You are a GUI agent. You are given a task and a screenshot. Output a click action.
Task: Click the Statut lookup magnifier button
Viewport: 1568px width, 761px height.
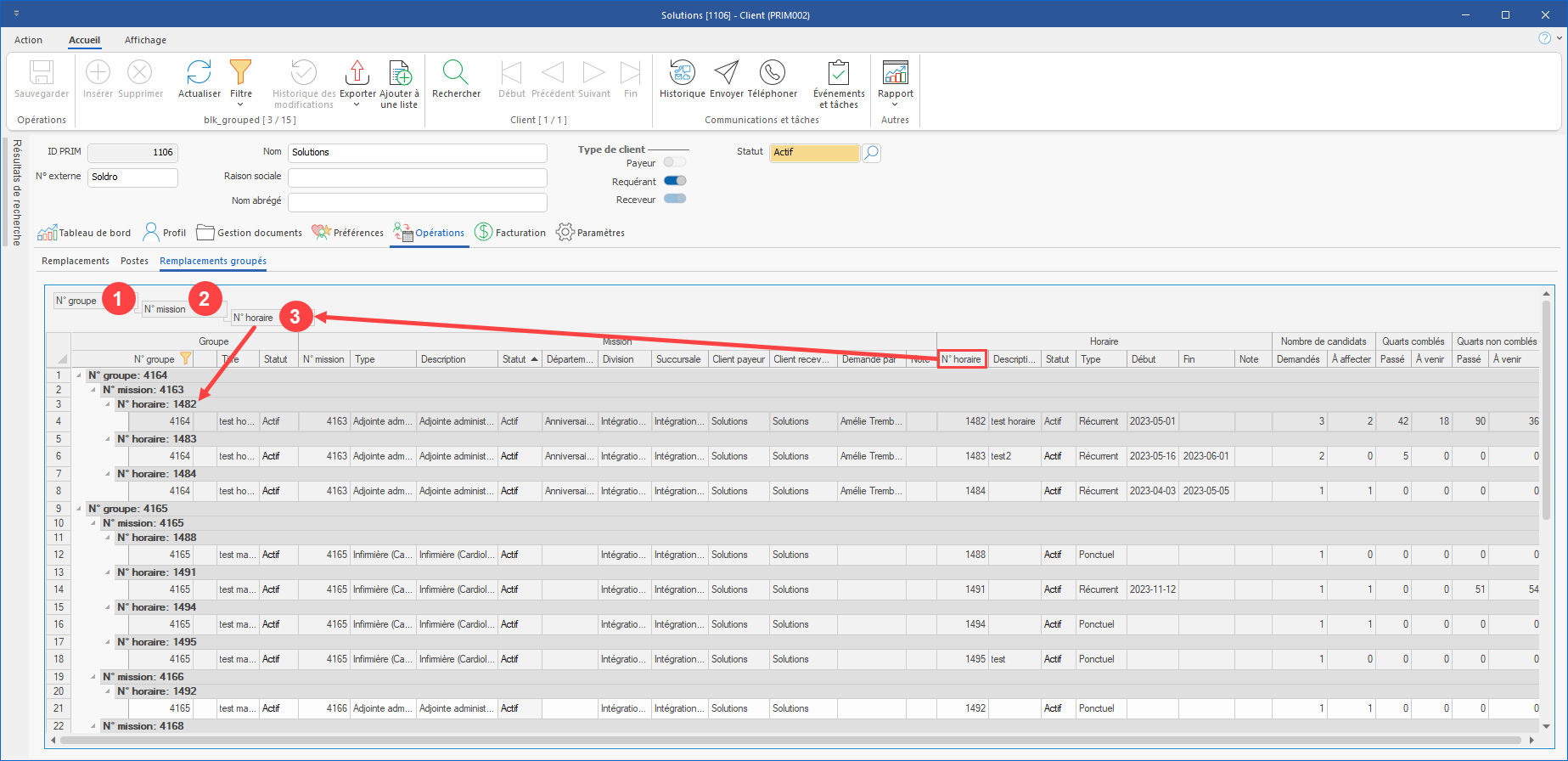click(871, 153)
